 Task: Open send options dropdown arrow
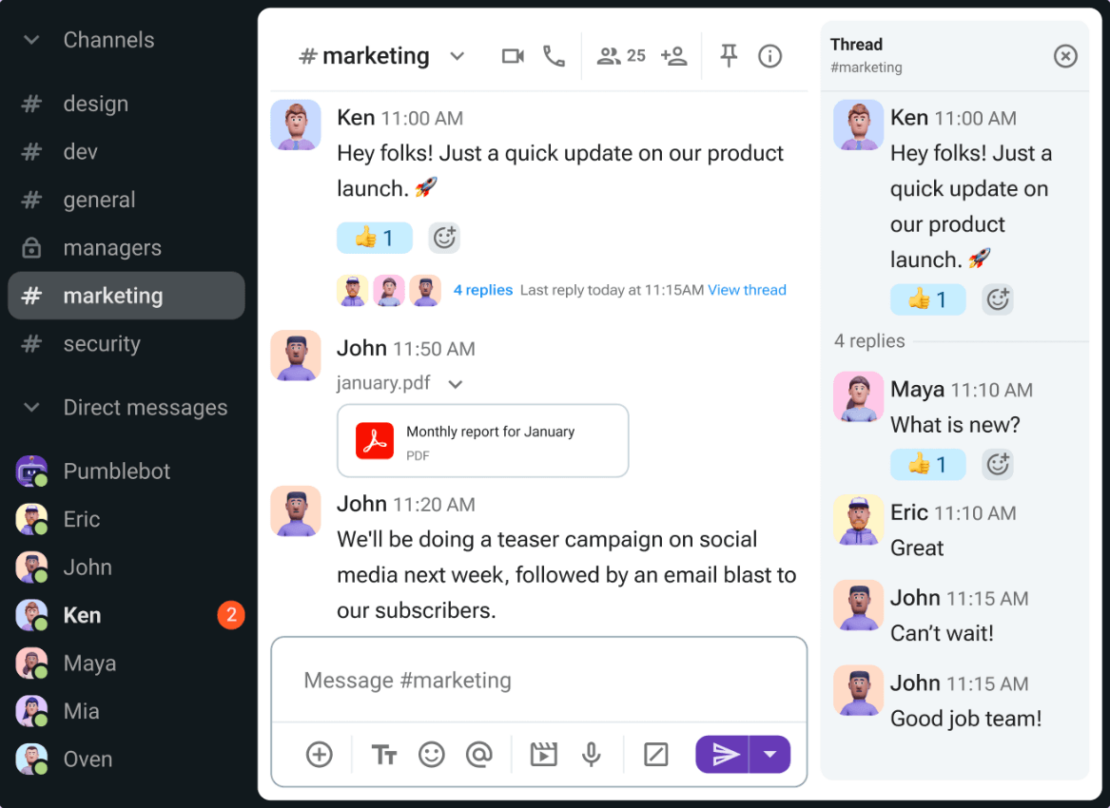770,754
